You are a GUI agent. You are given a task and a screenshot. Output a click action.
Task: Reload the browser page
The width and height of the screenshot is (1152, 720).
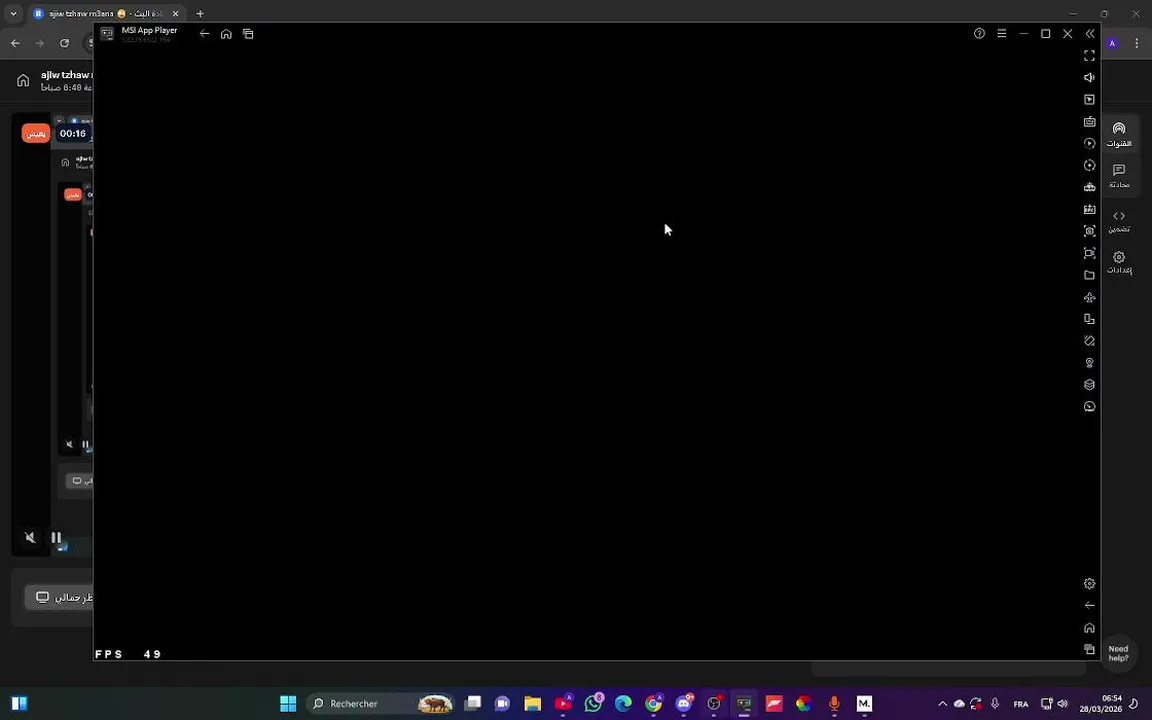click(65, 43)
